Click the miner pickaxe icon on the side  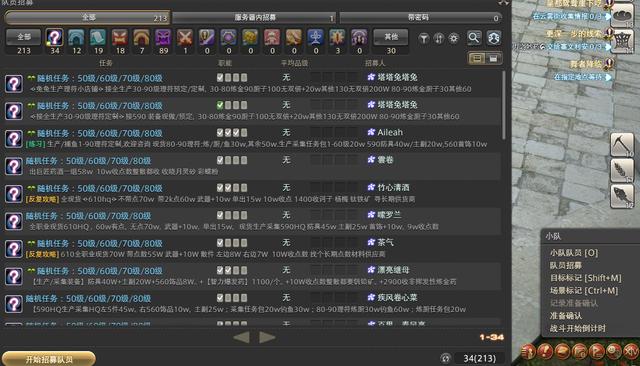tap(621, 144)
